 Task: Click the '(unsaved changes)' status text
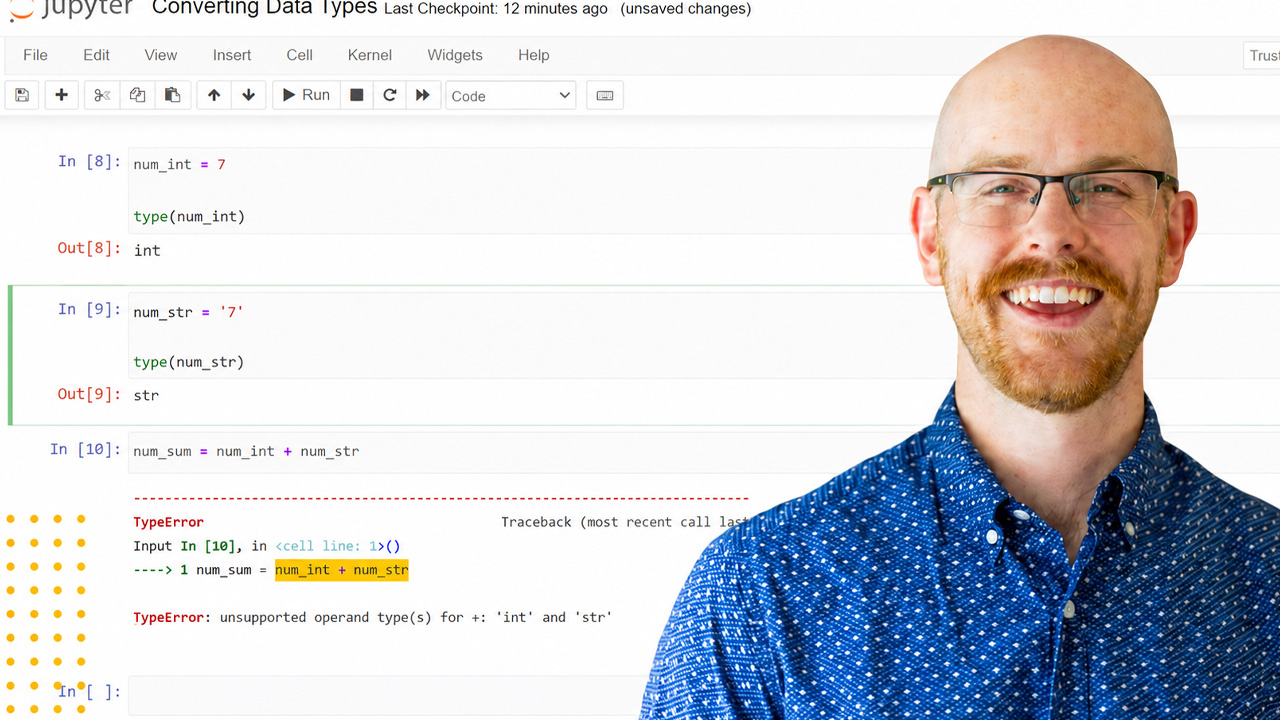coord(686,9)
